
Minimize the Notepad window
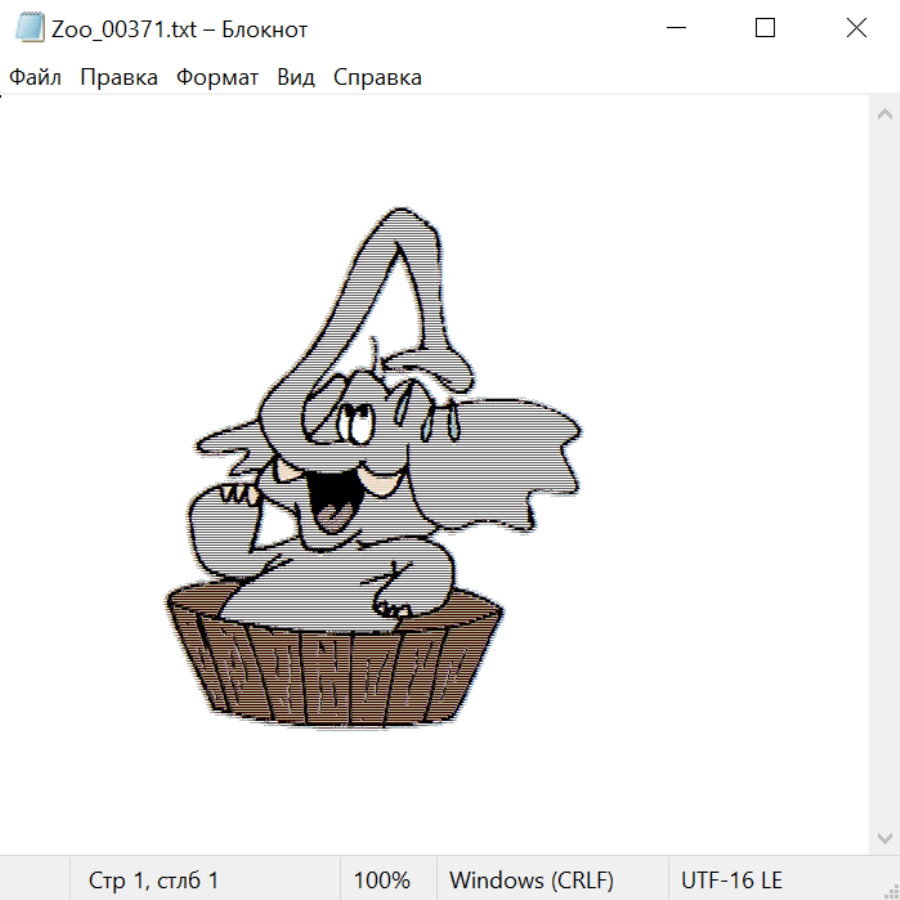(675, 28)
